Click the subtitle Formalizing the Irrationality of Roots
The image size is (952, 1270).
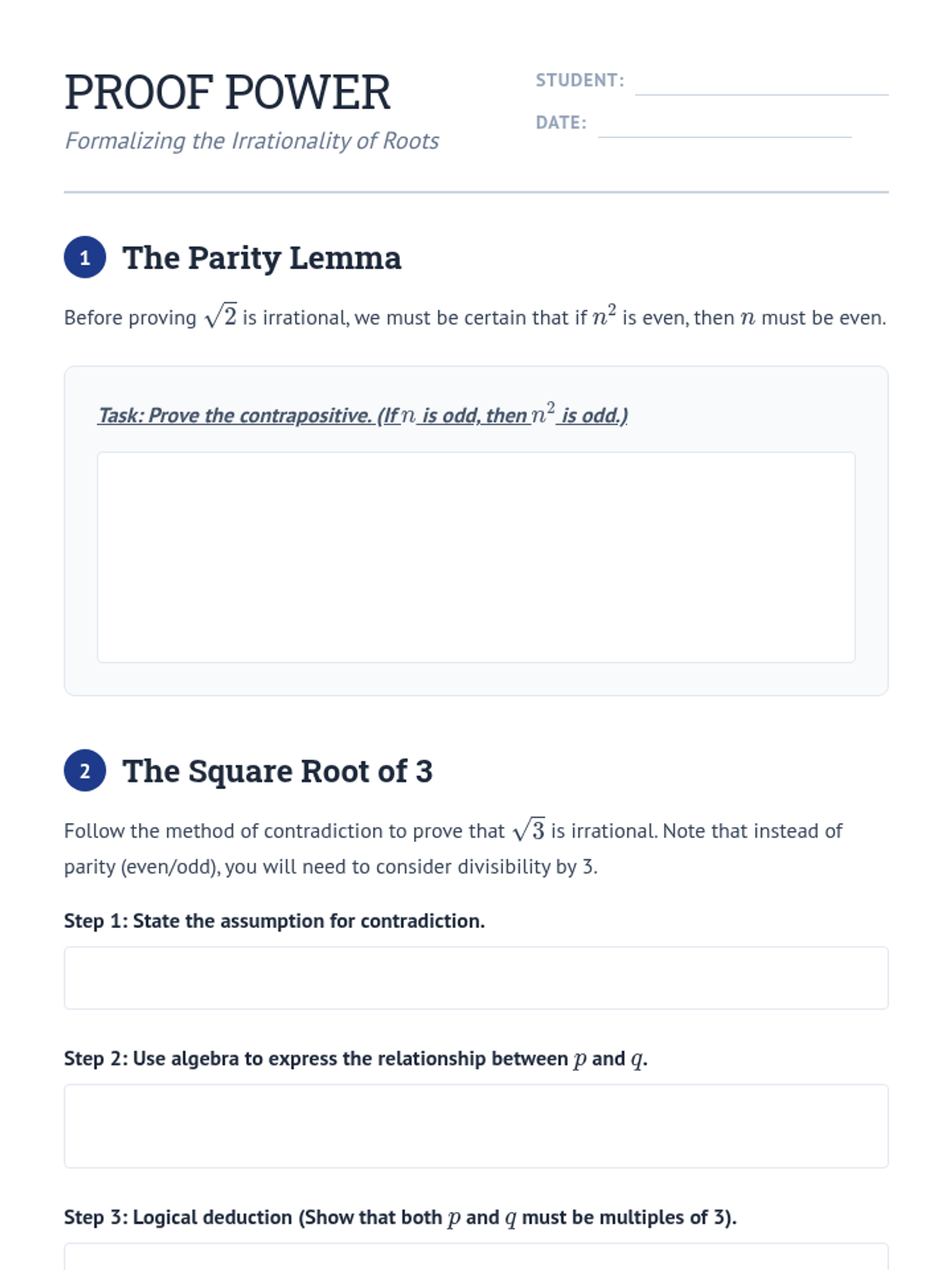[251, 140]
